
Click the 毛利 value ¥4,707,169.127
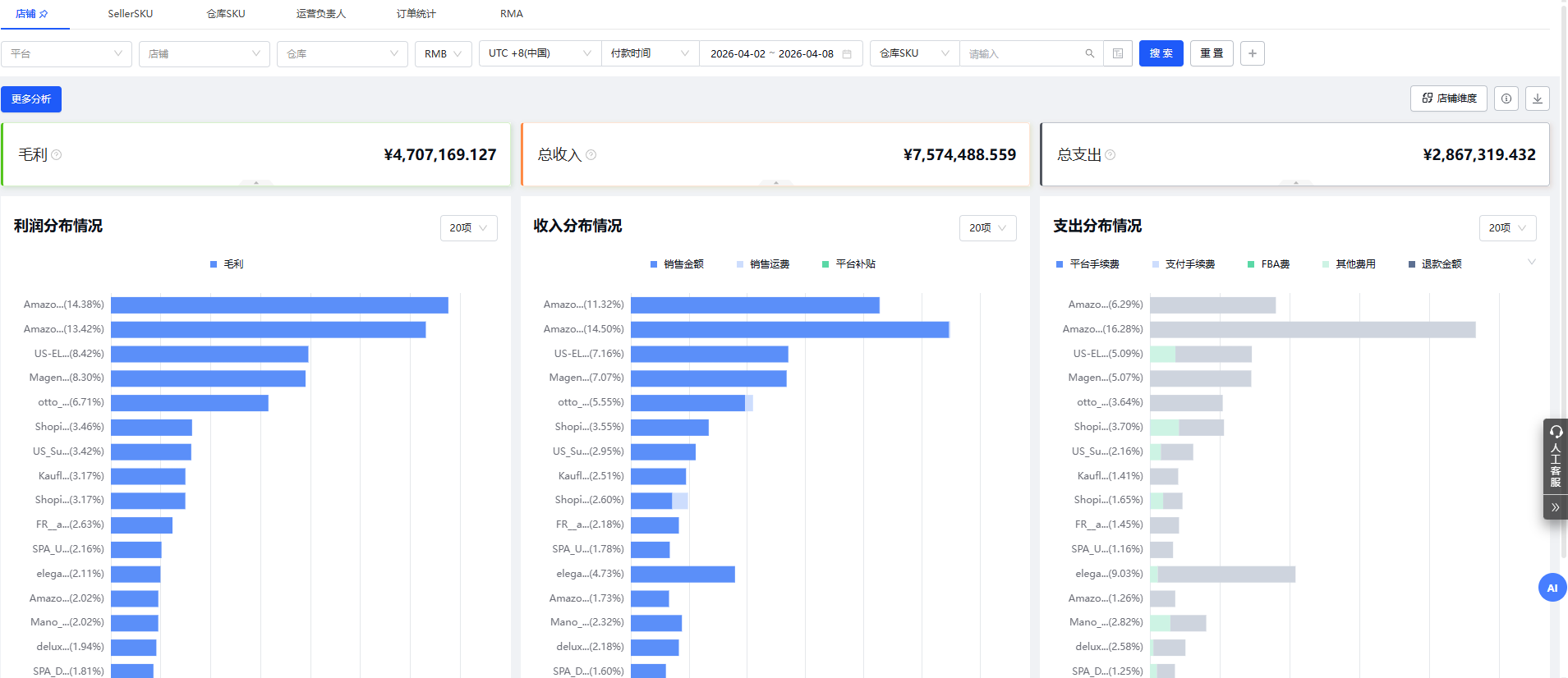coord(440,155)
